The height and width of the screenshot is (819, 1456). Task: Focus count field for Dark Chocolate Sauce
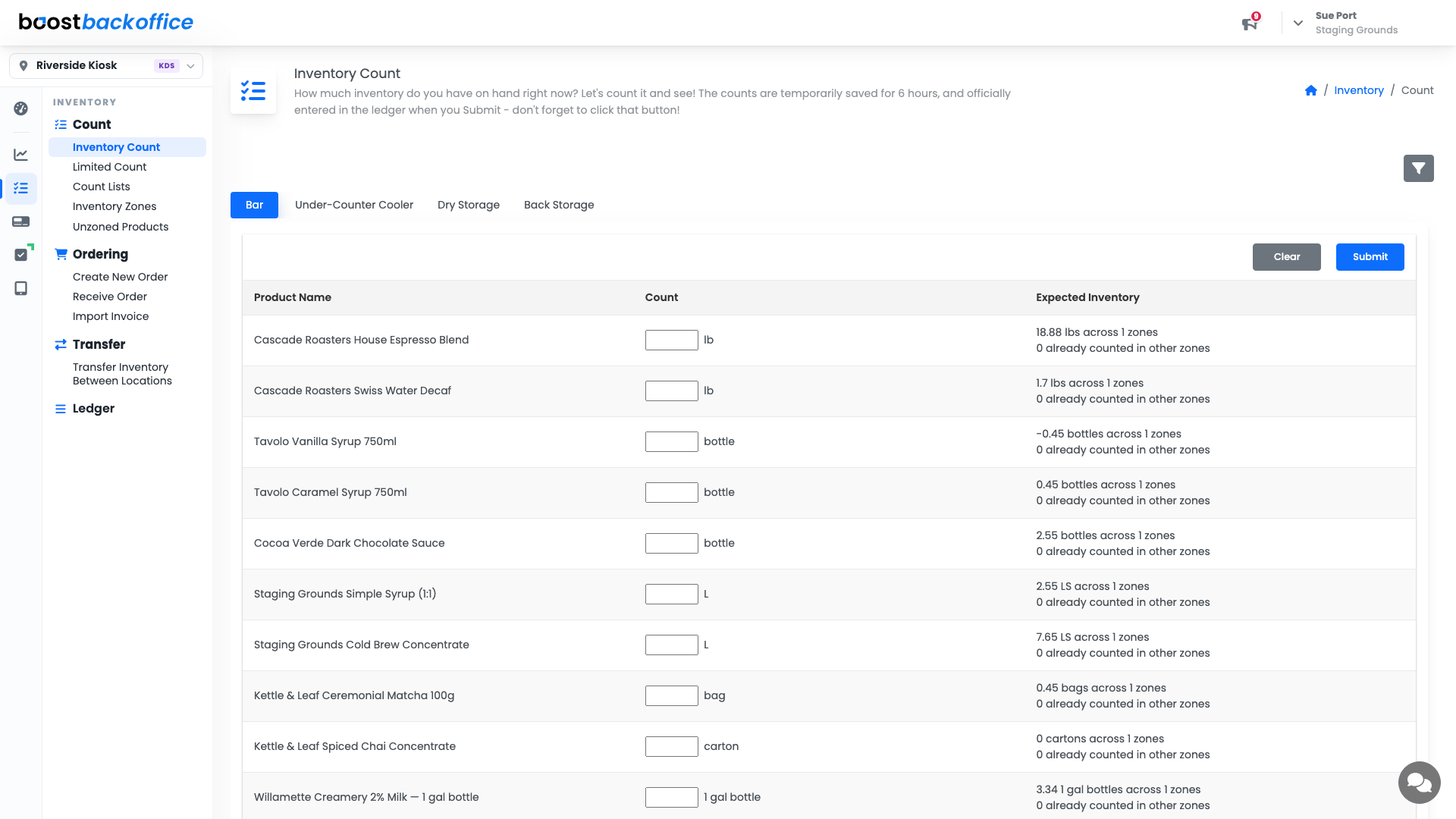672,544
